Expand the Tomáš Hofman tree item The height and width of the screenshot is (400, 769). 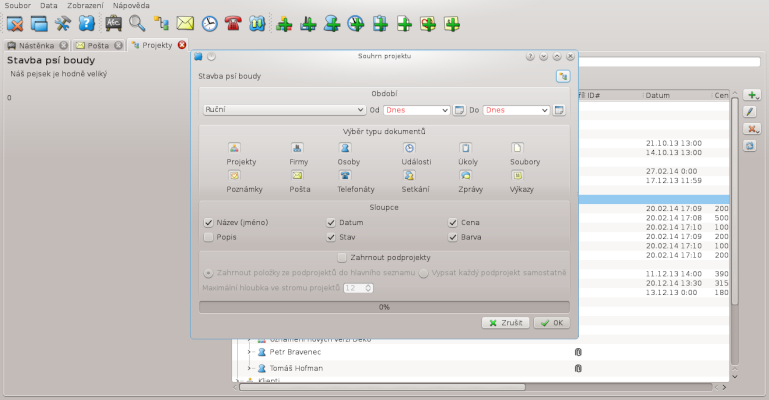248,368
